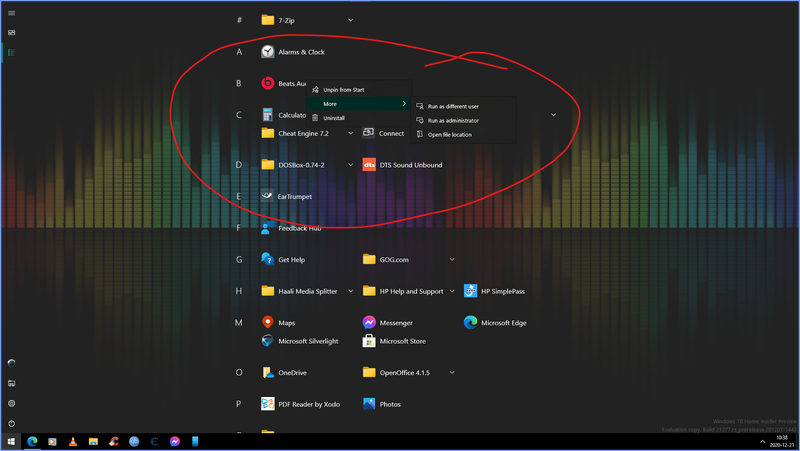Click the # section header

(239, 20)
